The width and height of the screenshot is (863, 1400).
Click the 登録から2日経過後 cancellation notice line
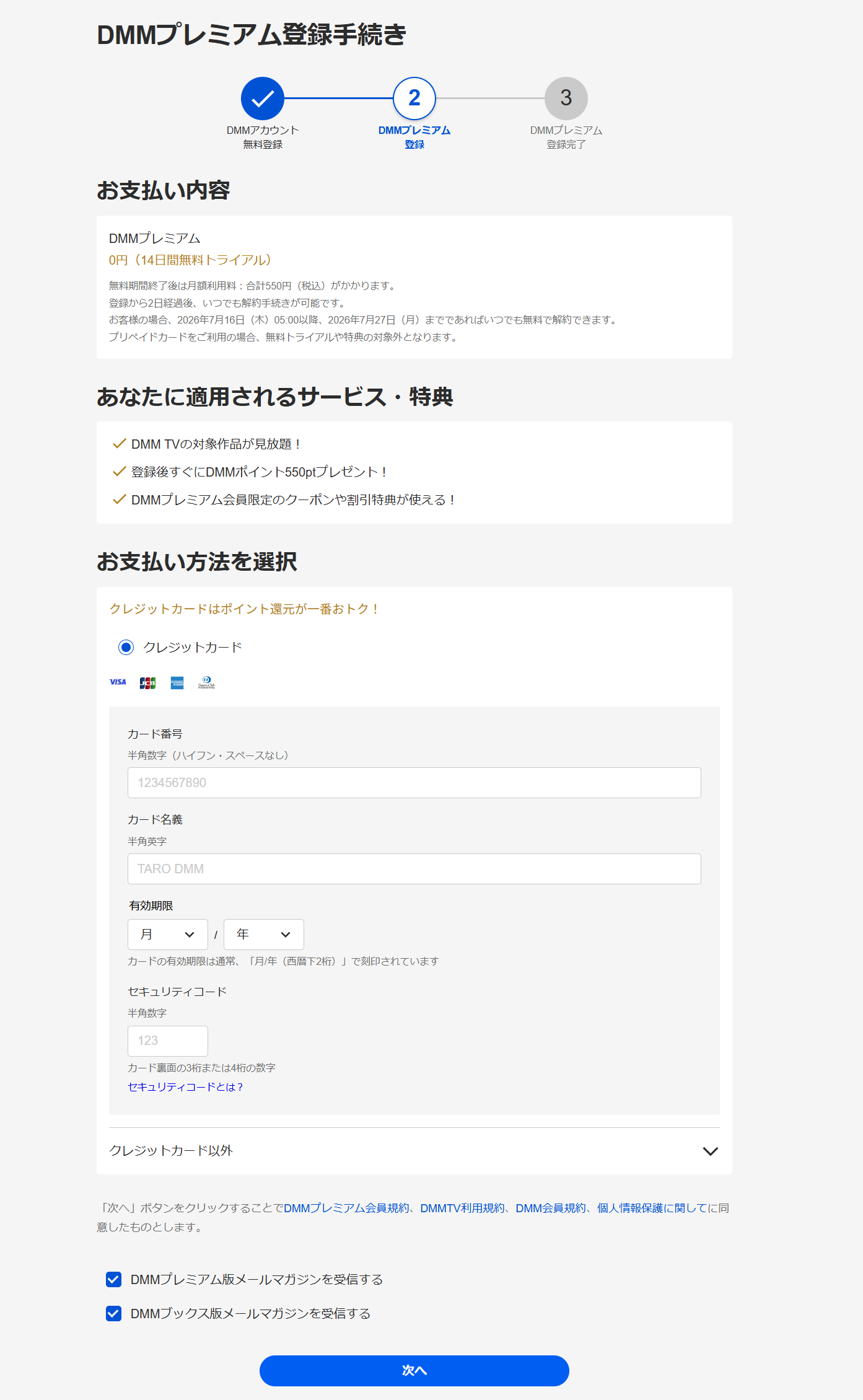tap(227, 303)
